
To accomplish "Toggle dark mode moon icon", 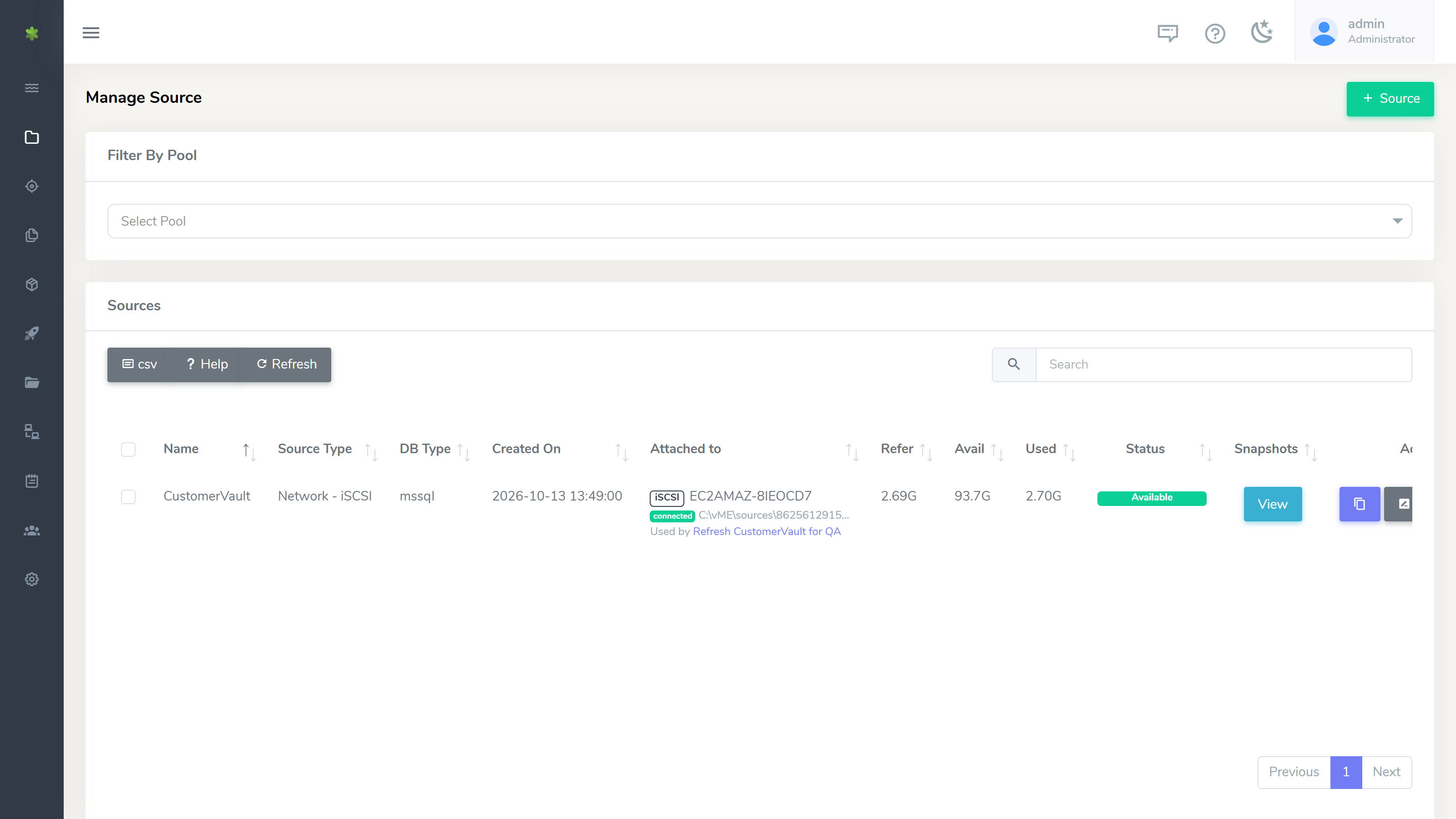I will [x=1262, y=32].
